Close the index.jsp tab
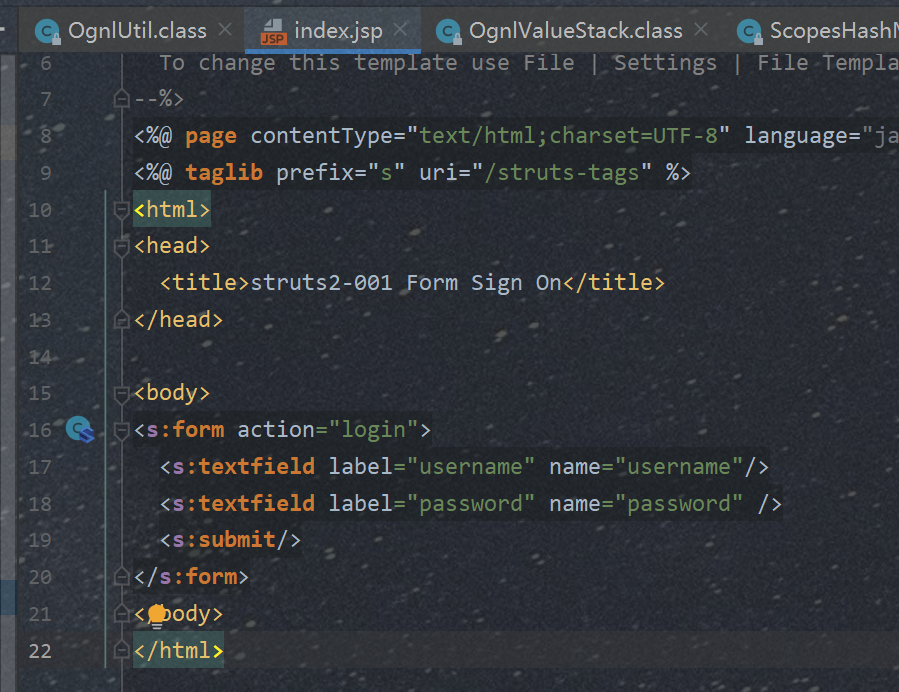899x692 pixels. tap(401, 30)
